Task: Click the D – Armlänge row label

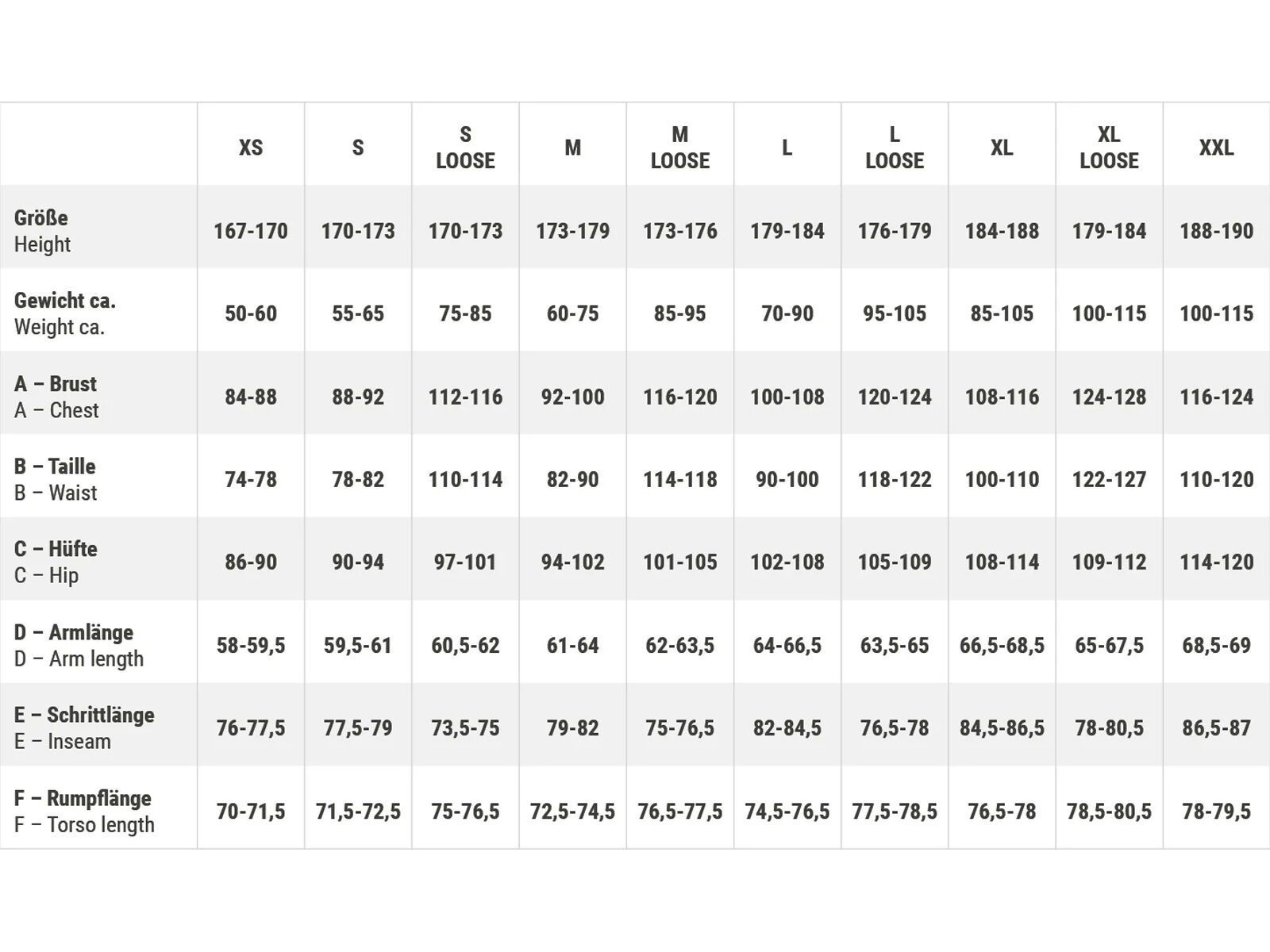Action: 79,645
